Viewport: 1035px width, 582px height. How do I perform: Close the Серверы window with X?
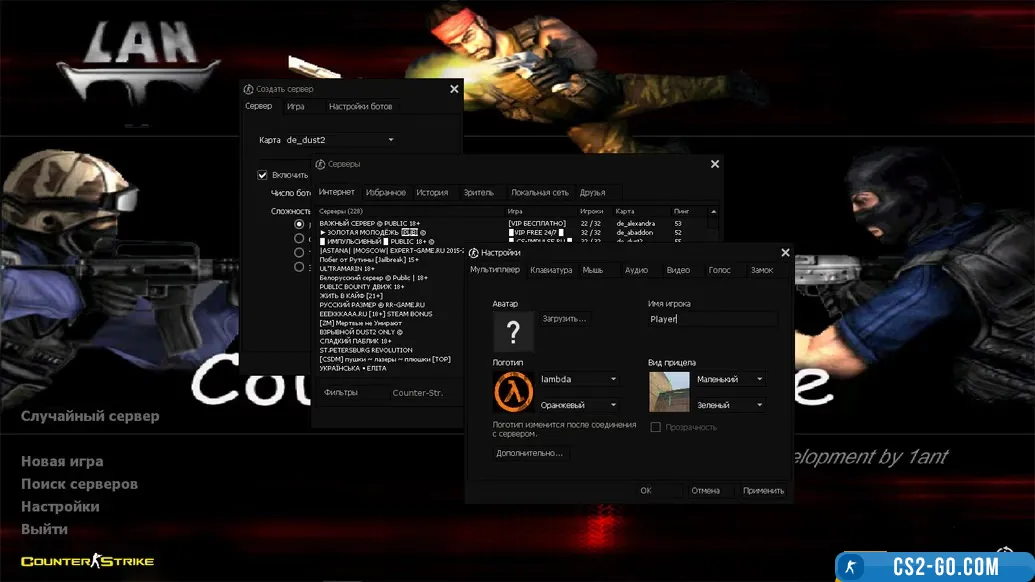(x=714, y=164)
